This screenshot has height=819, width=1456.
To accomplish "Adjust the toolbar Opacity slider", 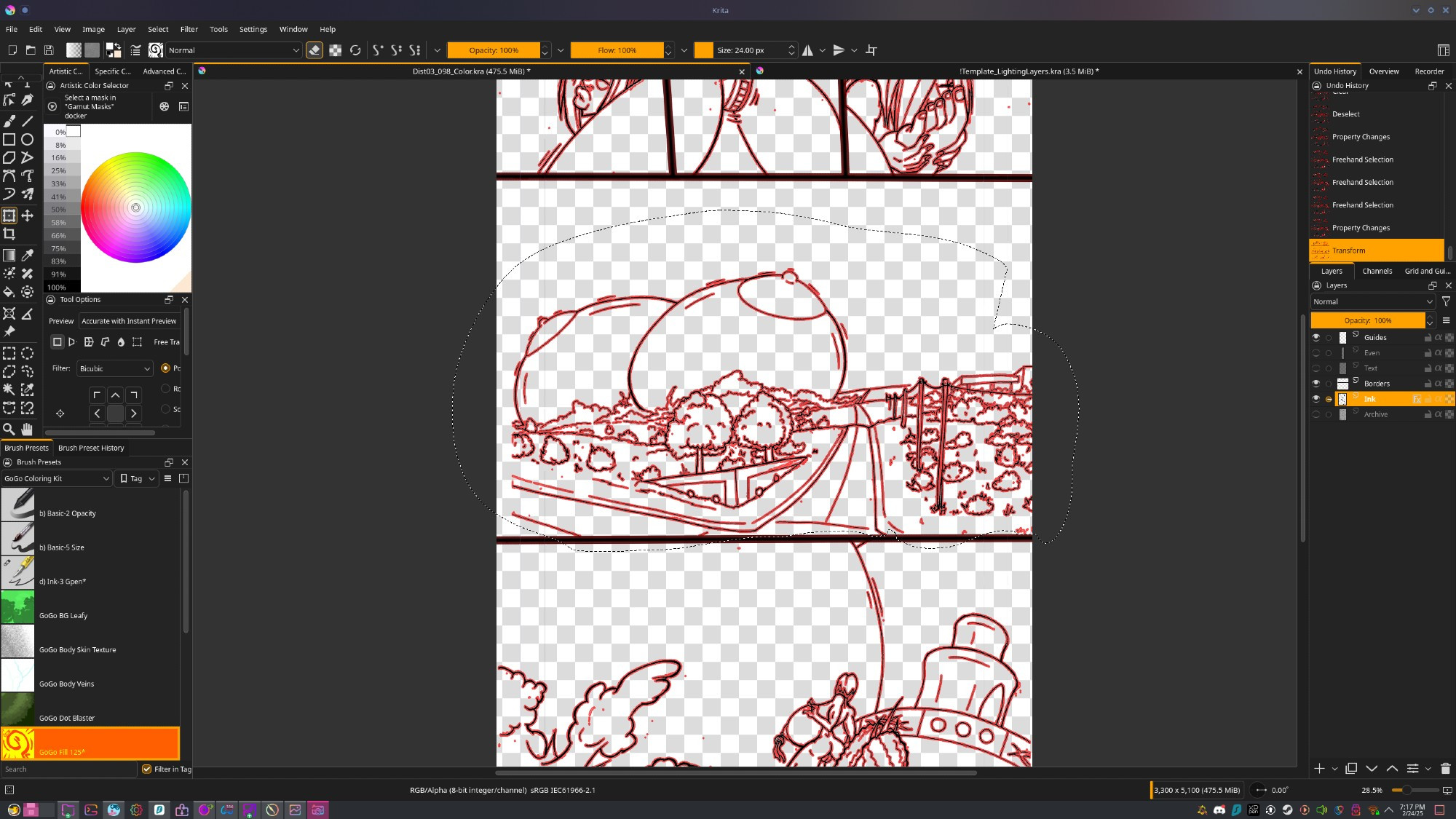I will (x=494, y=50).
